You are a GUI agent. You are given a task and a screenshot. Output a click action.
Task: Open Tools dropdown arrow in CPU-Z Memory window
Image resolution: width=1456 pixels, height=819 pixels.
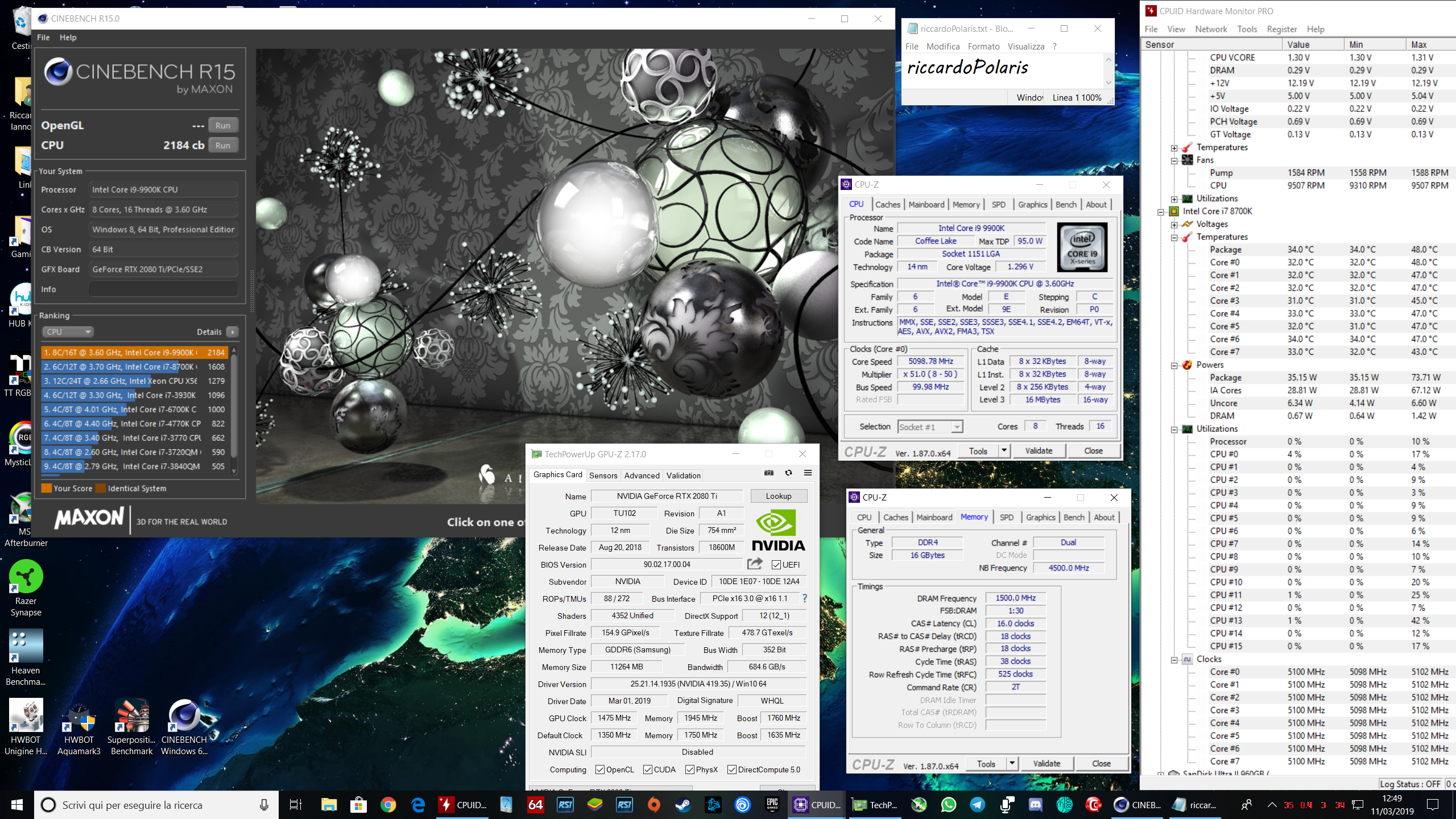pyautogui.click(x=1012, y=763)
